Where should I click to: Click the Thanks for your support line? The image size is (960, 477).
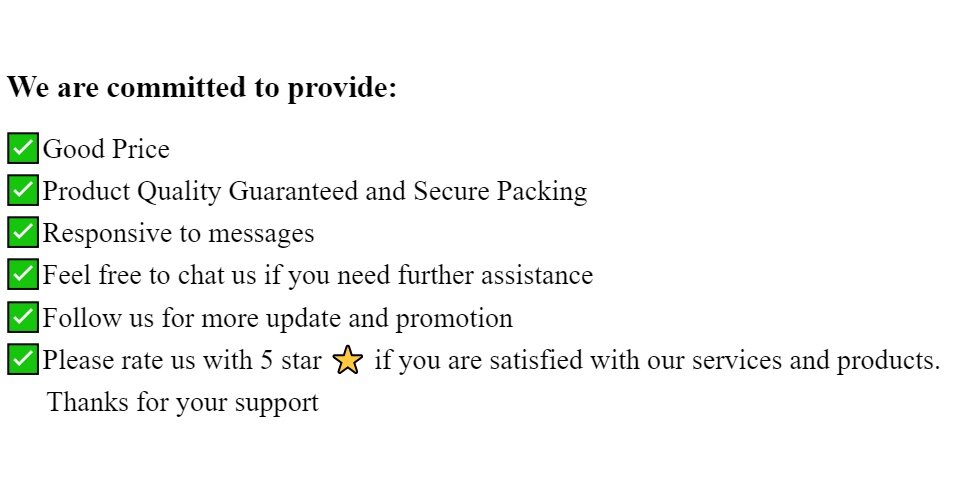183,403
